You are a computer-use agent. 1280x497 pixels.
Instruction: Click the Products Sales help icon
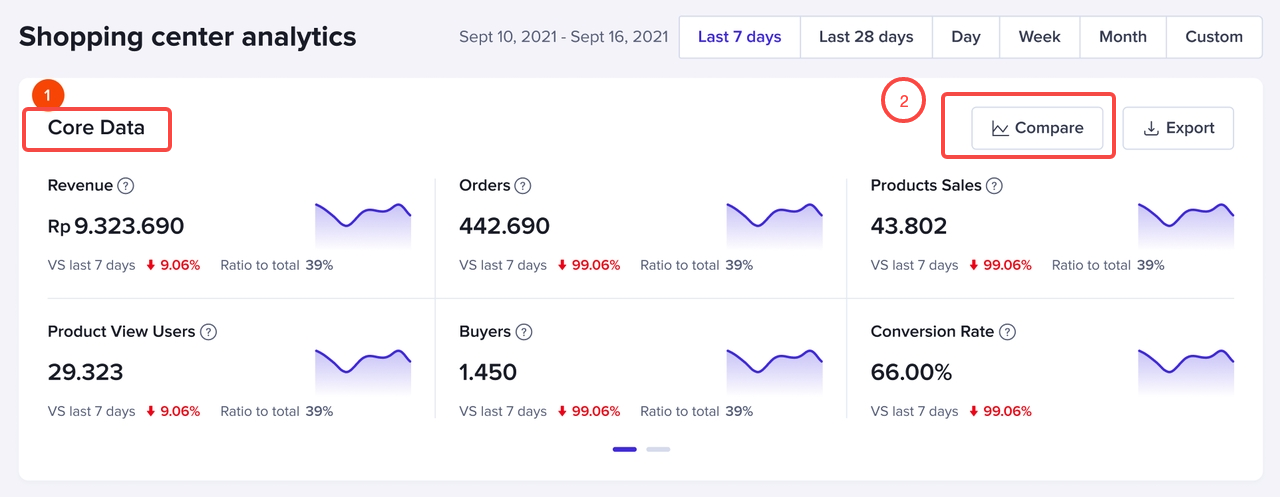coord(994,186)
